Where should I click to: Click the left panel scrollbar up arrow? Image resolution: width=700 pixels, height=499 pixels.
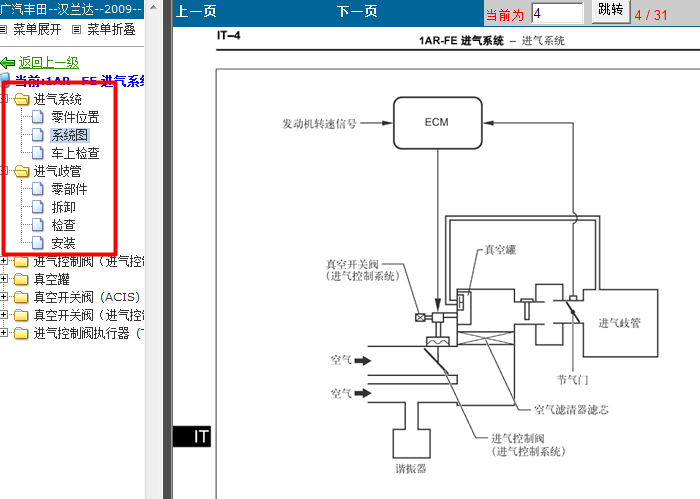click(x=153, y=8)
